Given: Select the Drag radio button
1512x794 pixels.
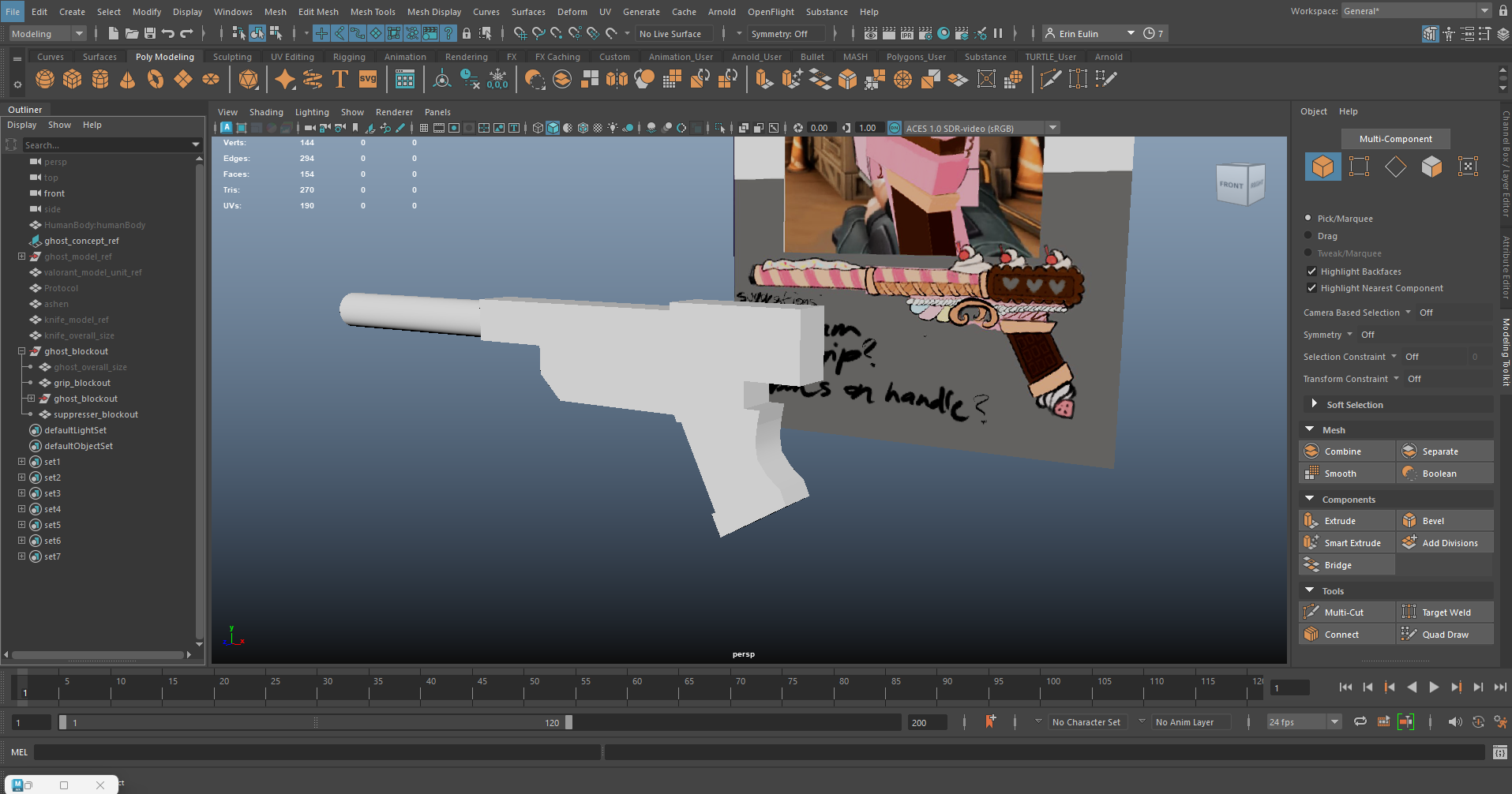Looking at the screenshot, I should click(x=1308, y=235).
